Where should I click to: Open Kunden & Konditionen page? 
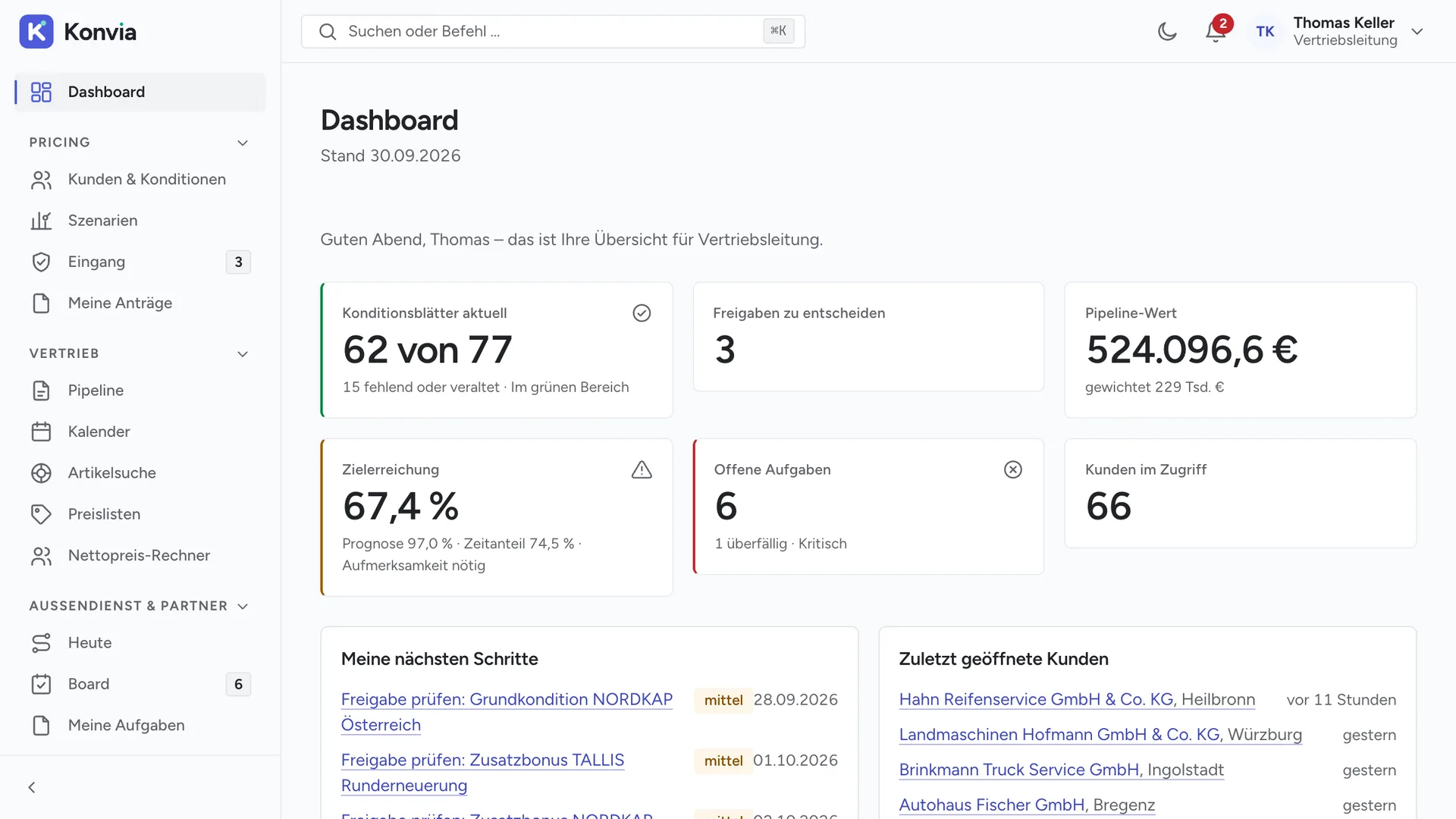(140, 180)
